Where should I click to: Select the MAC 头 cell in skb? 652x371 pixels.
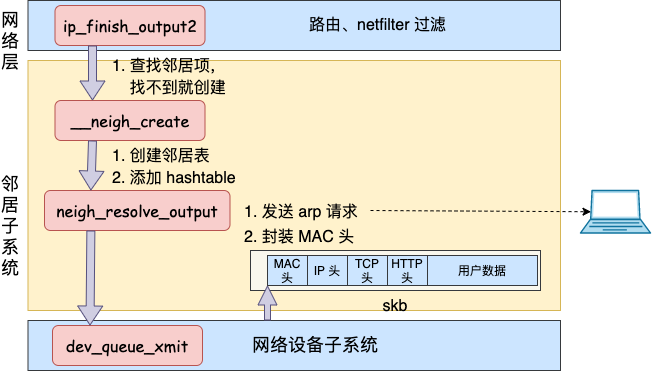(287, 270)
